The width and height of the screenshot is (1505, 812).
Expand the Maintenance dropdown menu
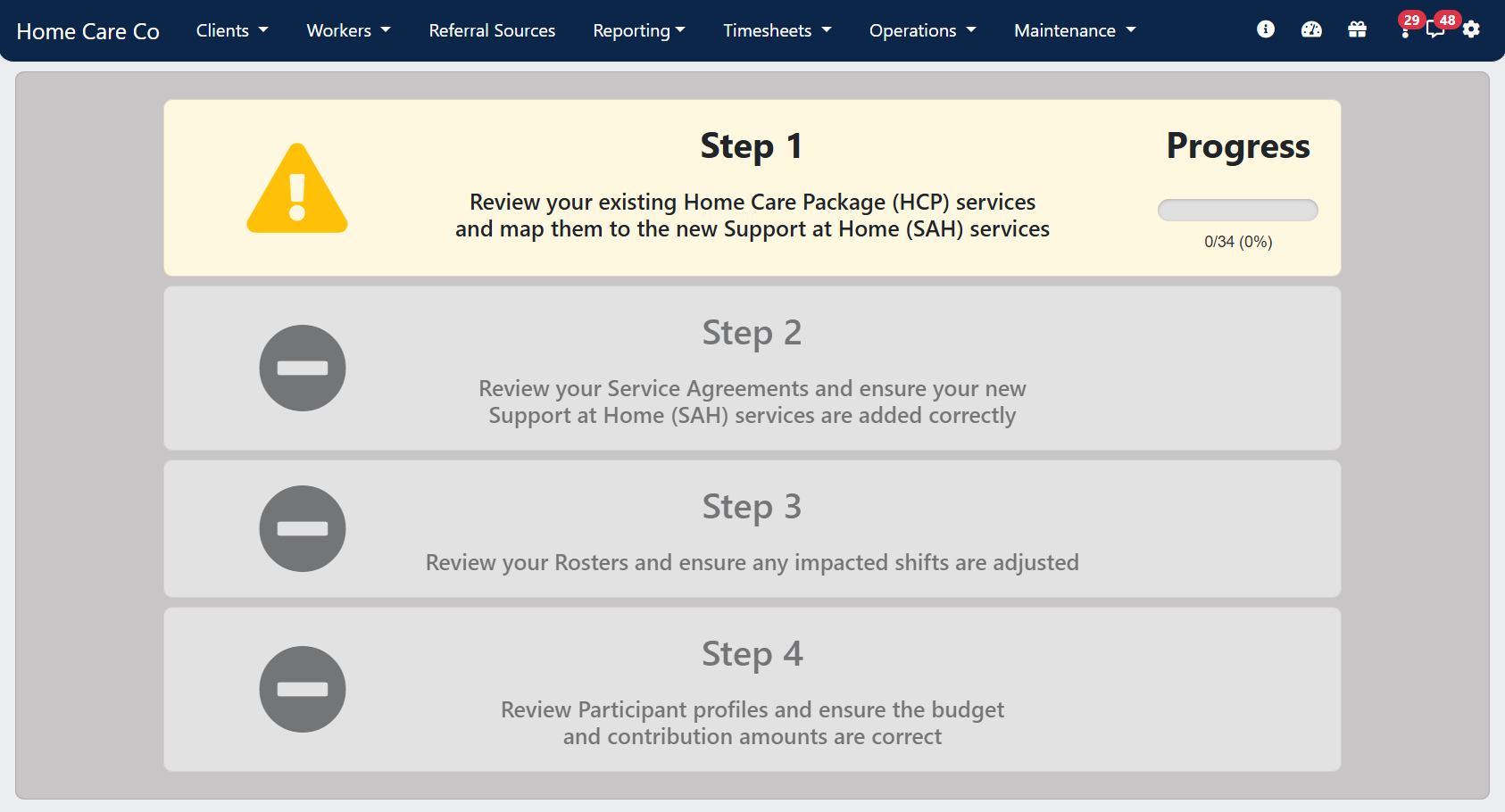[1076, 30]
